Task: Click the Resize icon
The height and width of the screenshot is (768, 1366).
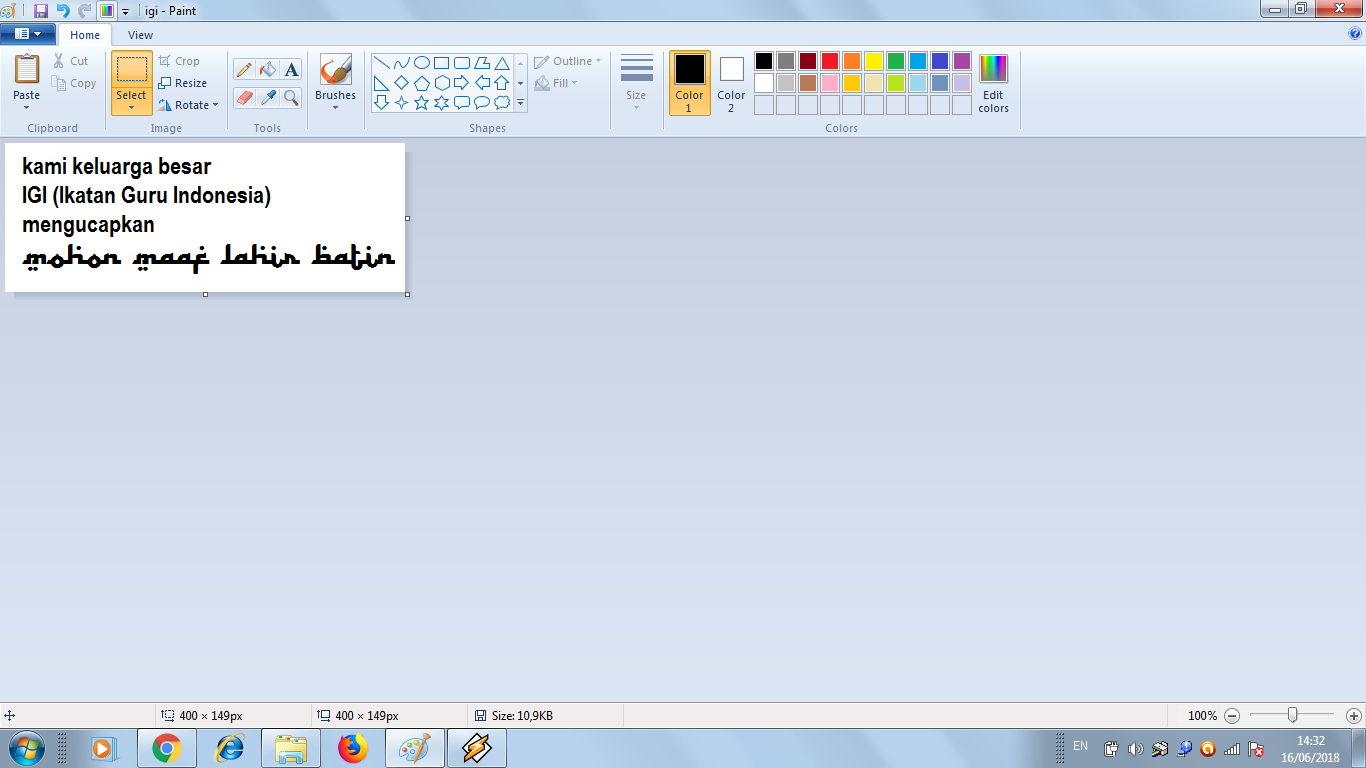Action: [165, 83]
